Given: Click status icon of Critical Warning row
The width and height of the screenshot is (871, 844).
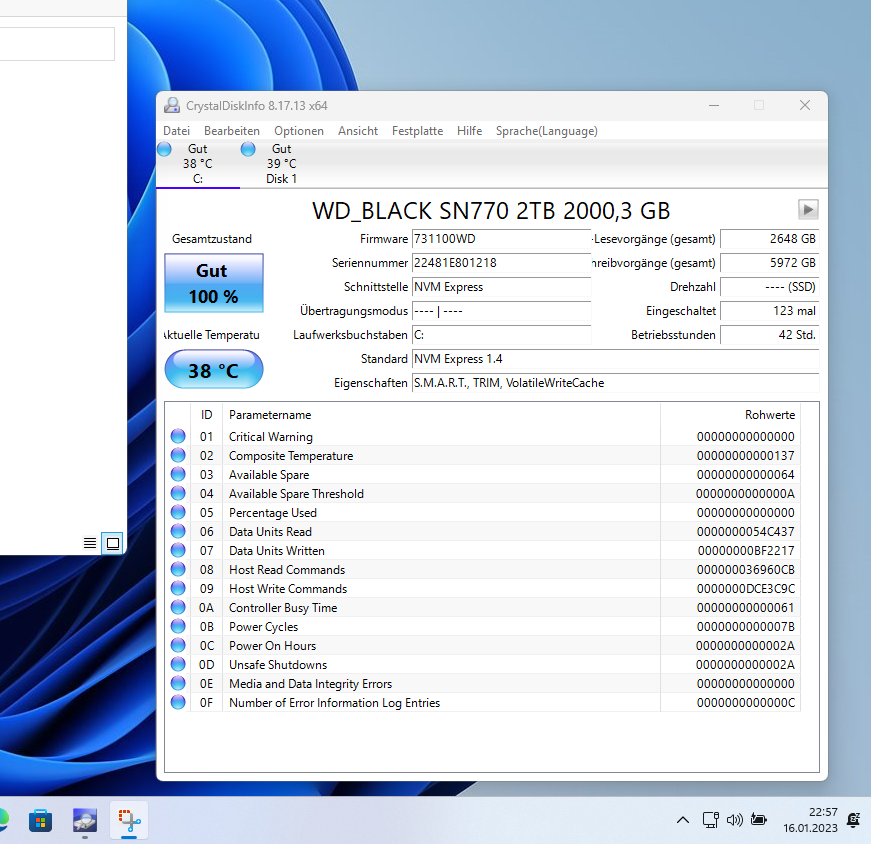Looking at the screenshot, I should pyautogui.click(x=178, y=436).
